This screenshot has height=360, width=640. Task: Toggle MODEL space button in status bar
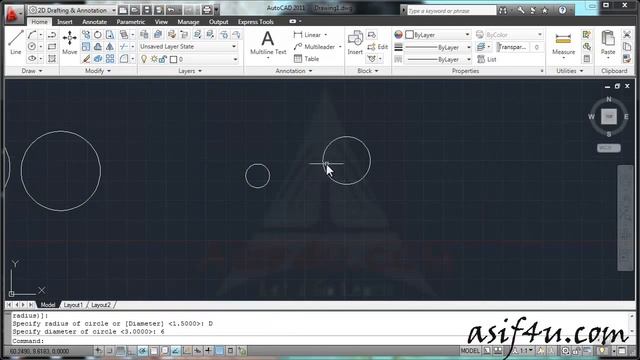point(470,351)
